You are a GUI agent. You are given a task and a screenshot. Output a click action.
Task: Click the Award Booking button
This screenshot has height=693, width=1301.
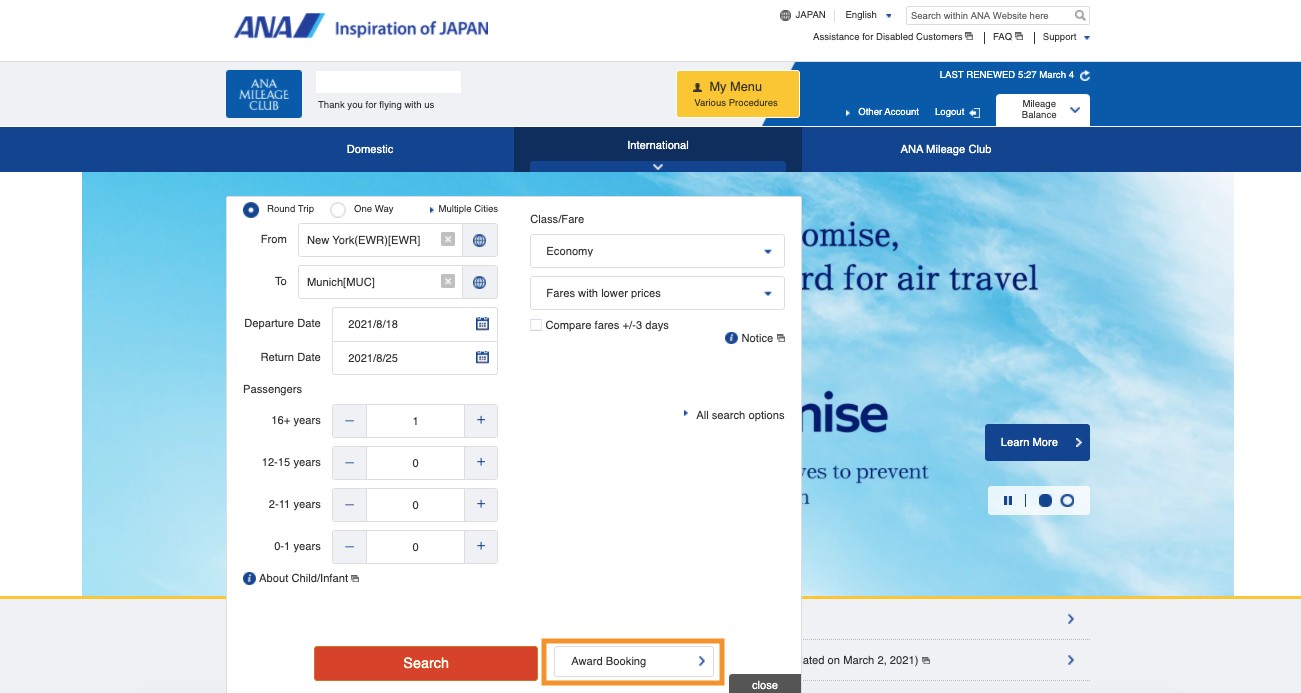pyautogui.click(x=632, y=661)
